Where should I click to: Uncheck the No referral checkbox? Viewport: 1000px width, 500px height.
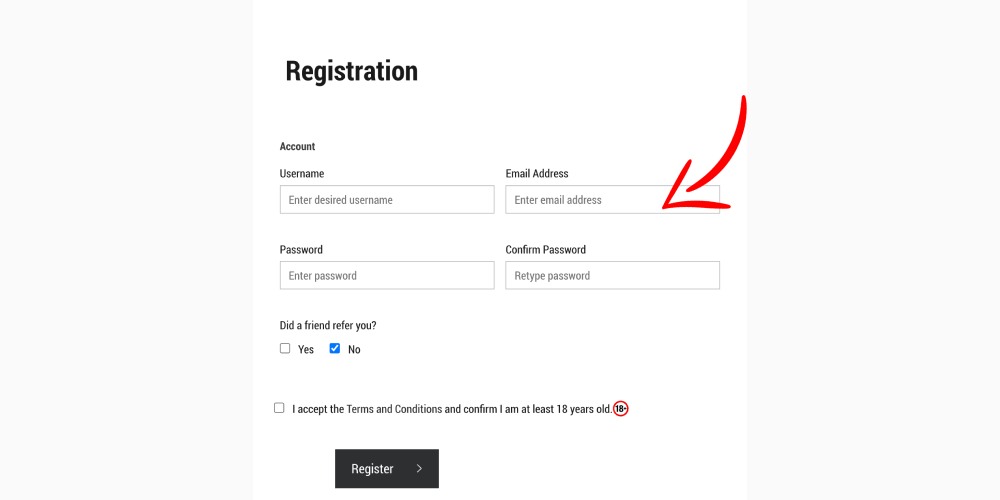(335, 348)
